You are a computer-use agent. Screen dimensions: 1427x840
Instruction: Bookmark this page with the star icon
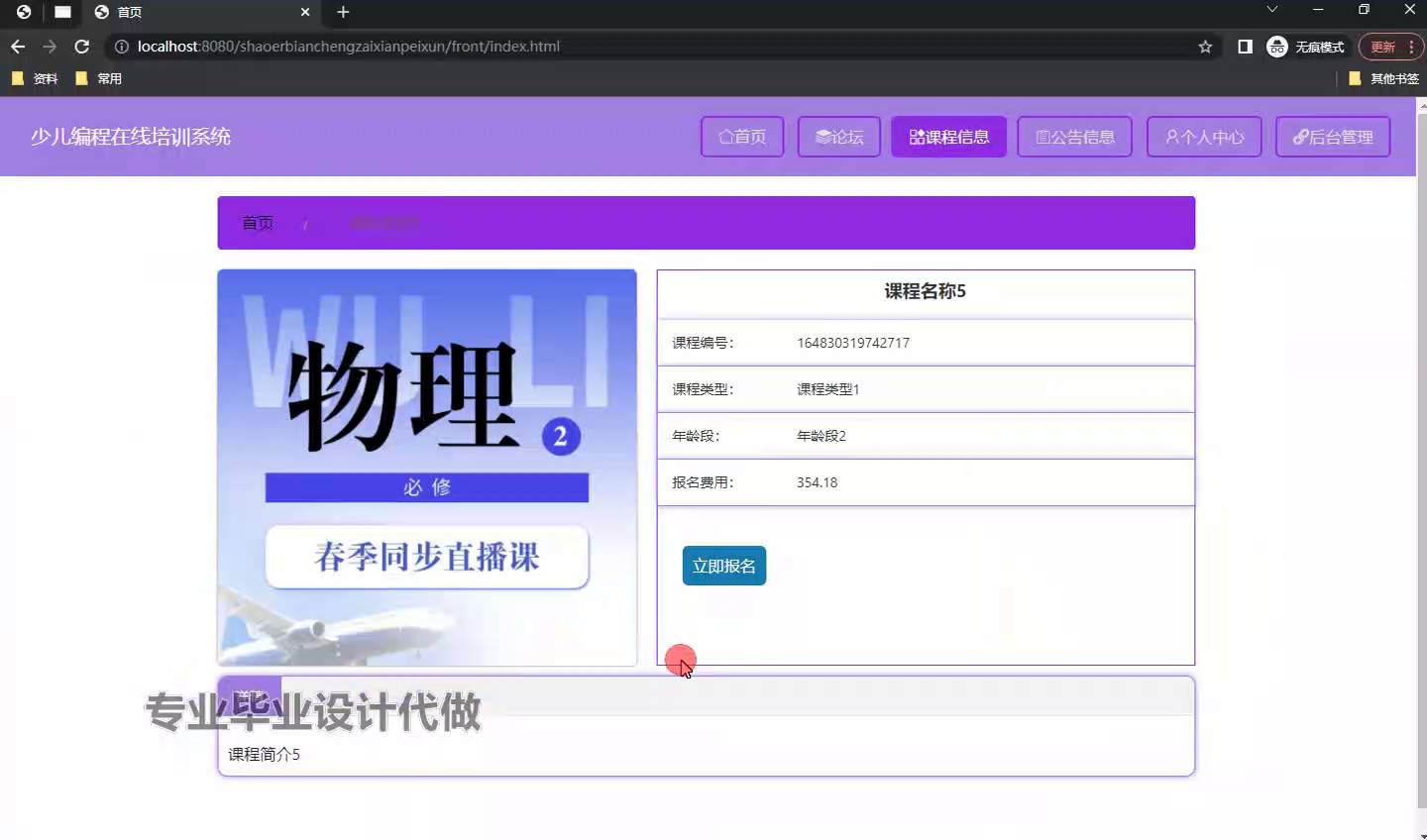click(x=1205, y=47)
